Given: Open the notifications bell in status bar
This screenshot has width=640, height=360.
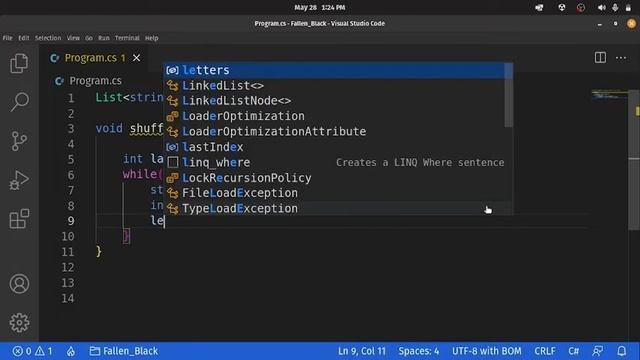Looking at the screenshot, I should 621,351.
